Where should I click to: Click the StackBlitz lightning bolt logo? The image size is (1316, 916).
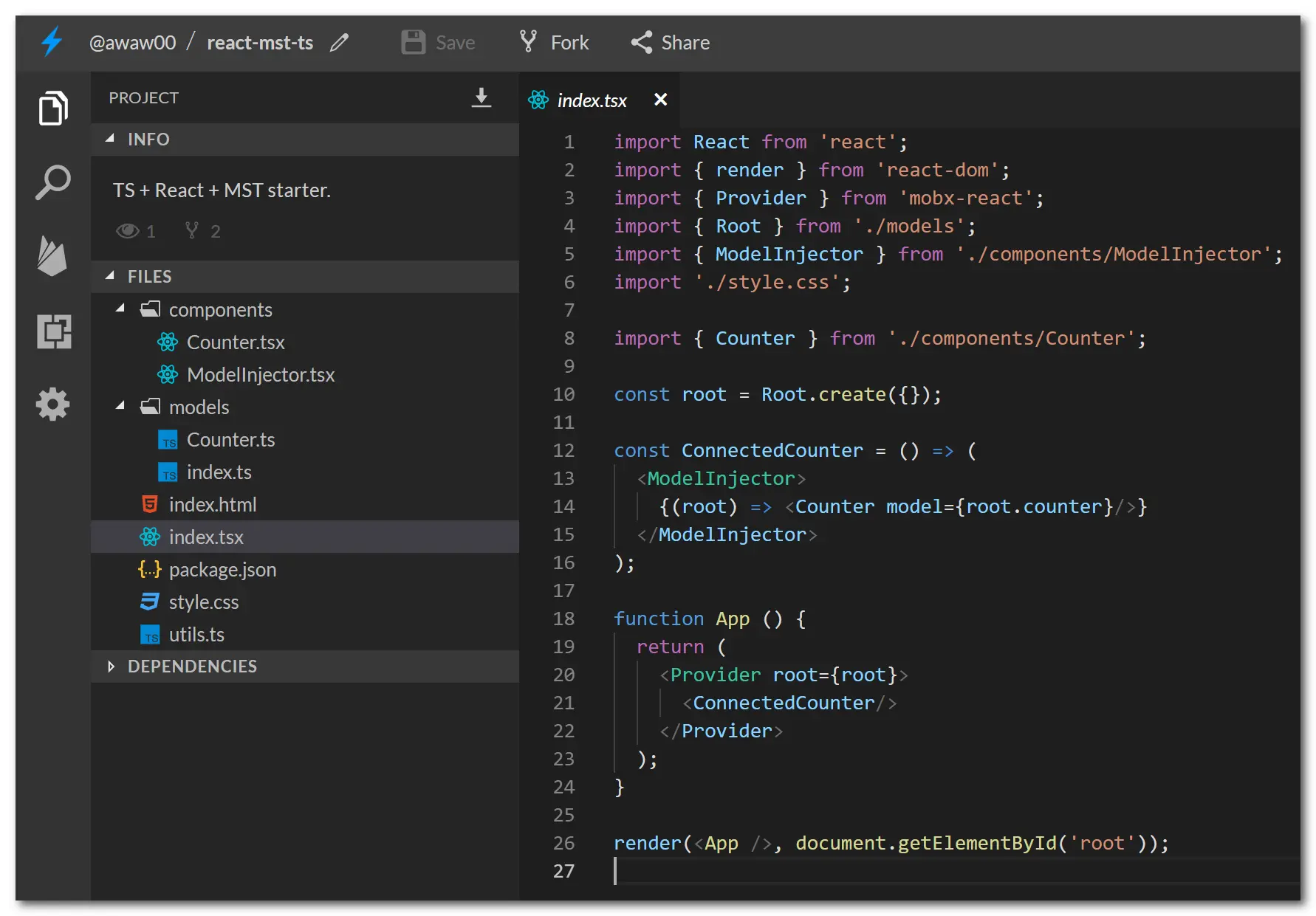tap(51, 42)
